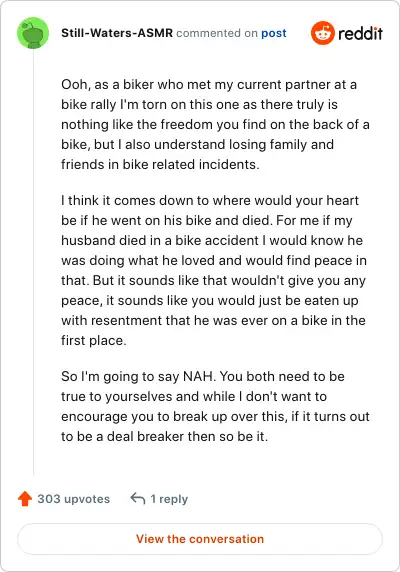Click the 'View the conversation' button
400x572 pixels.
(200, 539)
